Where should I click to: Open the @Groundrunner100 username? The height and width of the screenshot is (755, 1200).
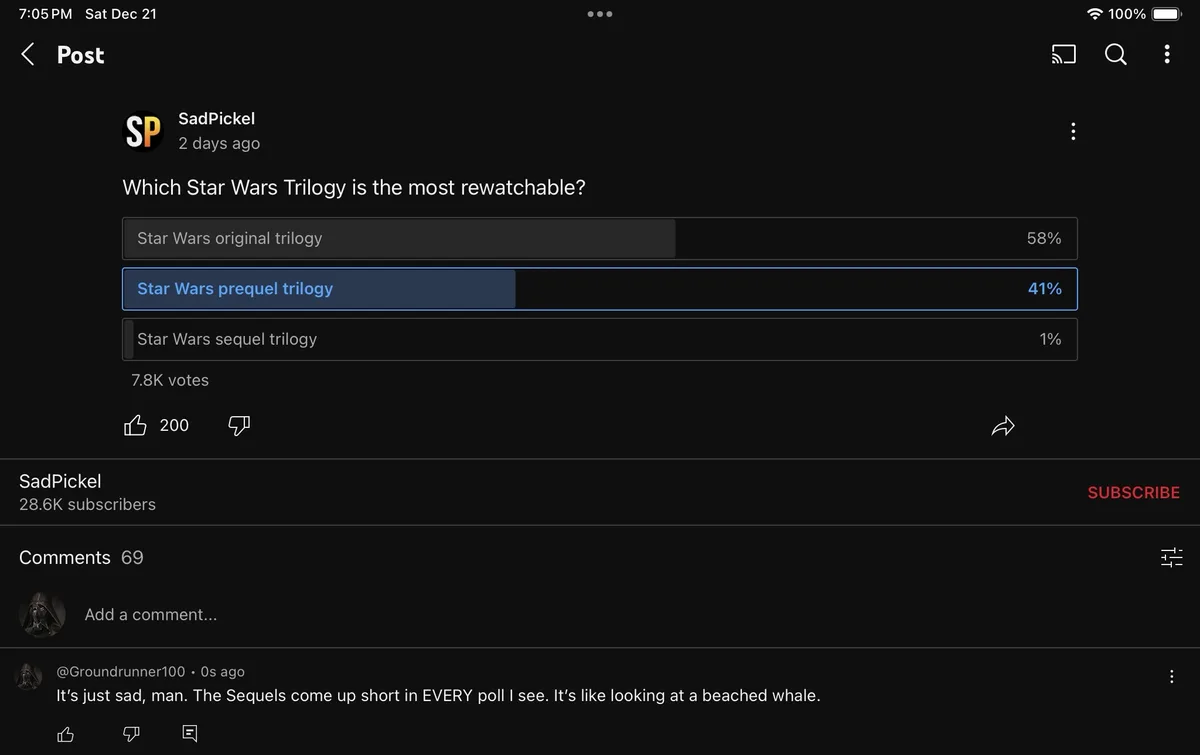pyautogui.click(x=120, y=672)
